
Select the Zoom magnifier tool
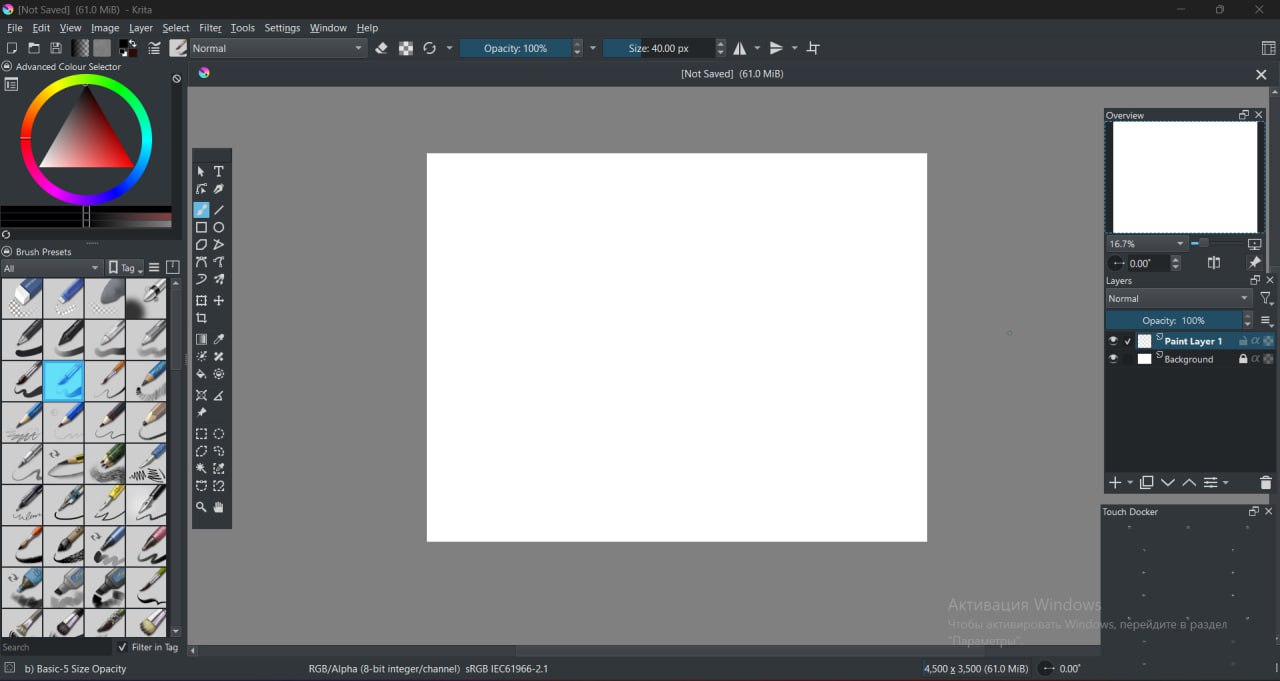(x=201, y=507)
